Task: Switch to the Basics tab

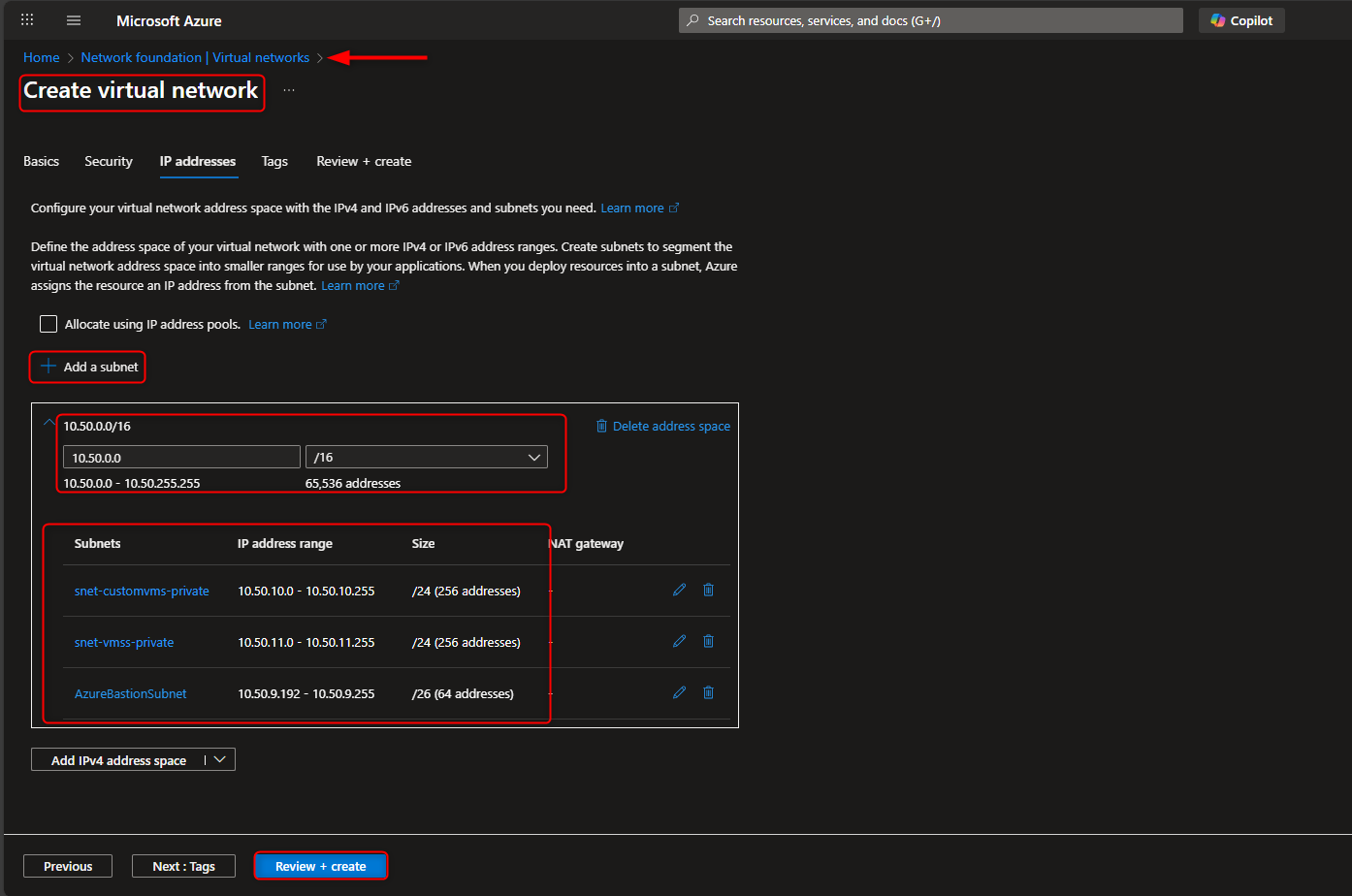Action: tap(41, 161)
